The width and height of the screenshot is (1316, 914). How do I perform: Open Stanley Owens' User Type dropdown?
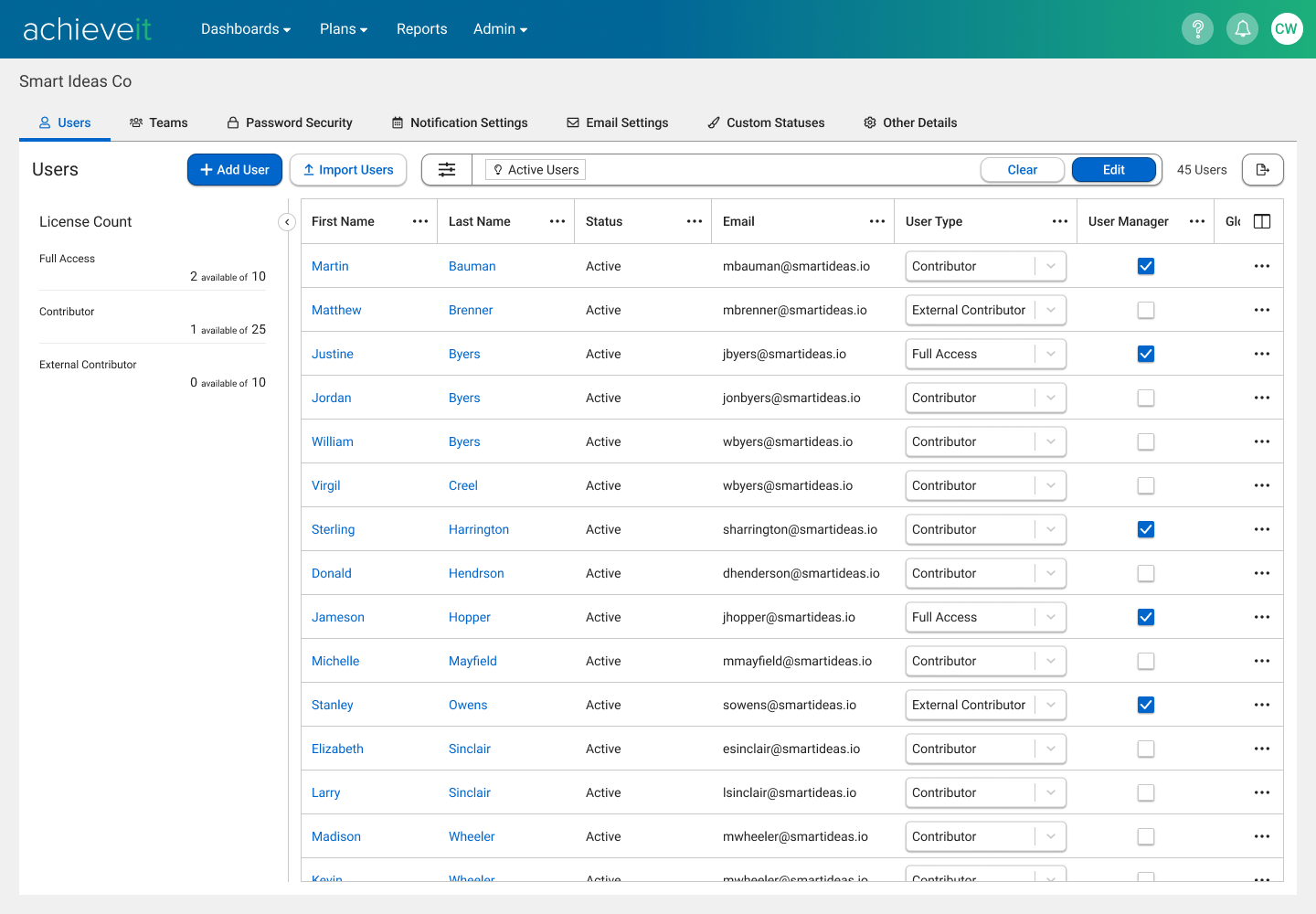[x=986, y=705]
